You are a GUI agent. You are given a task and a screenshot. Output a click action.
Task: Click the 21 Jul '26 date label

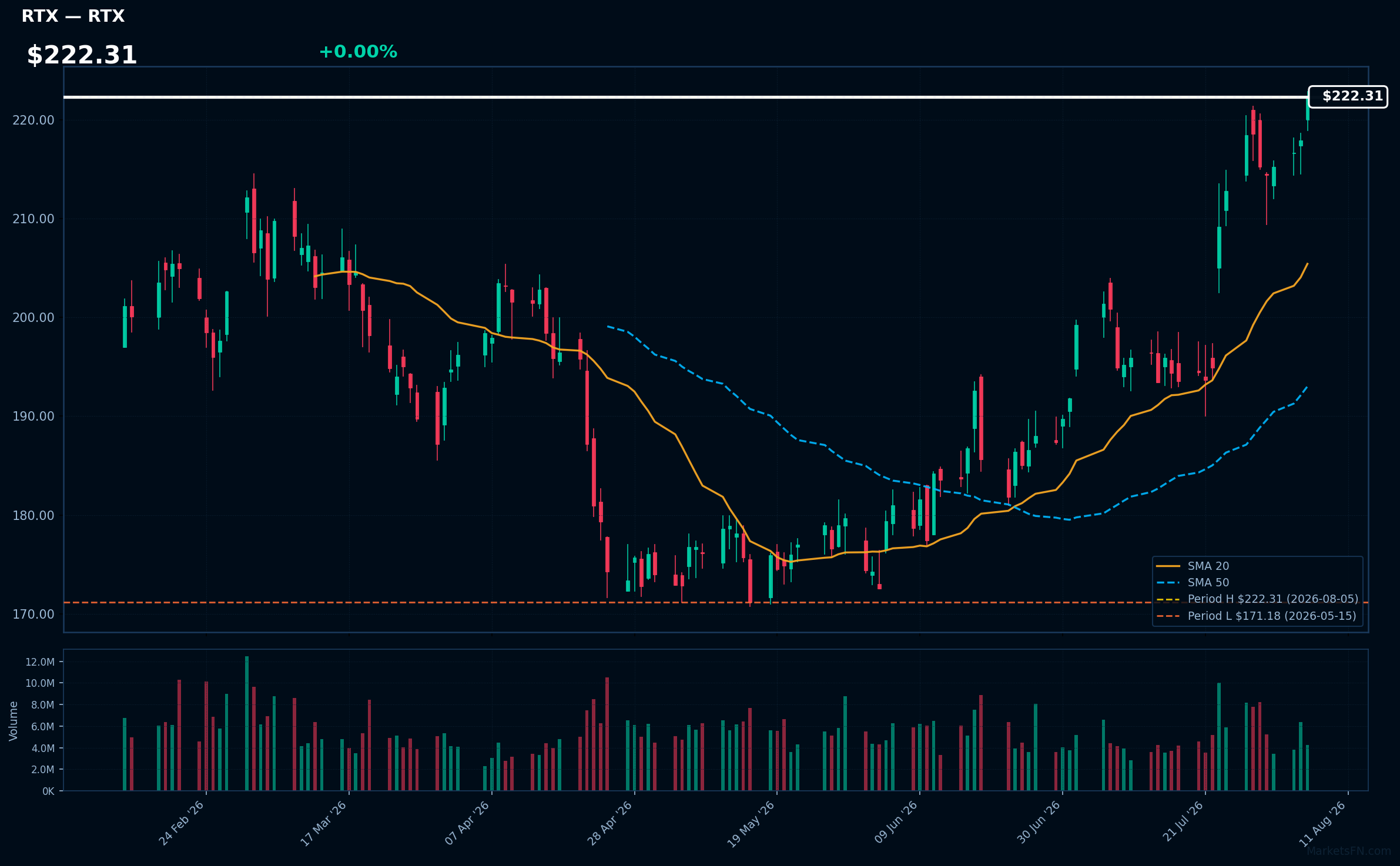tap(1183, 822)
